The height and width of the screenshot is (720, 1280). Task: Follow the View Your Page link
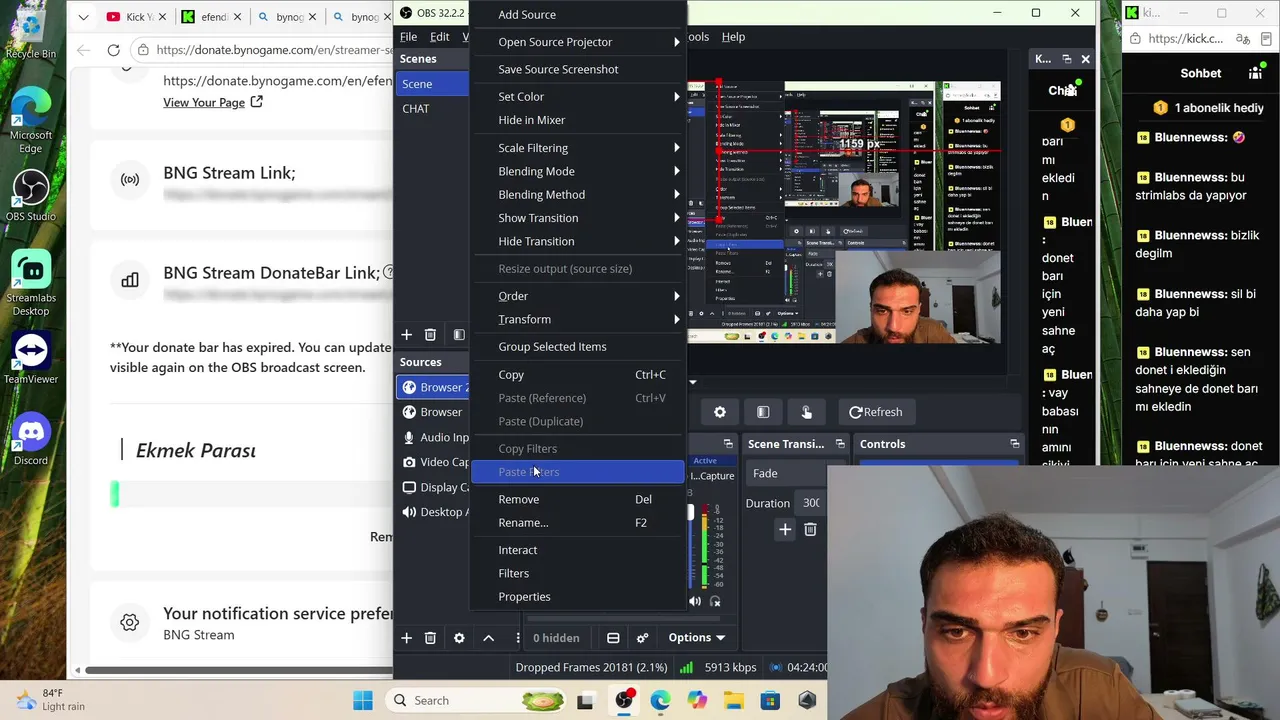point(204,102)
